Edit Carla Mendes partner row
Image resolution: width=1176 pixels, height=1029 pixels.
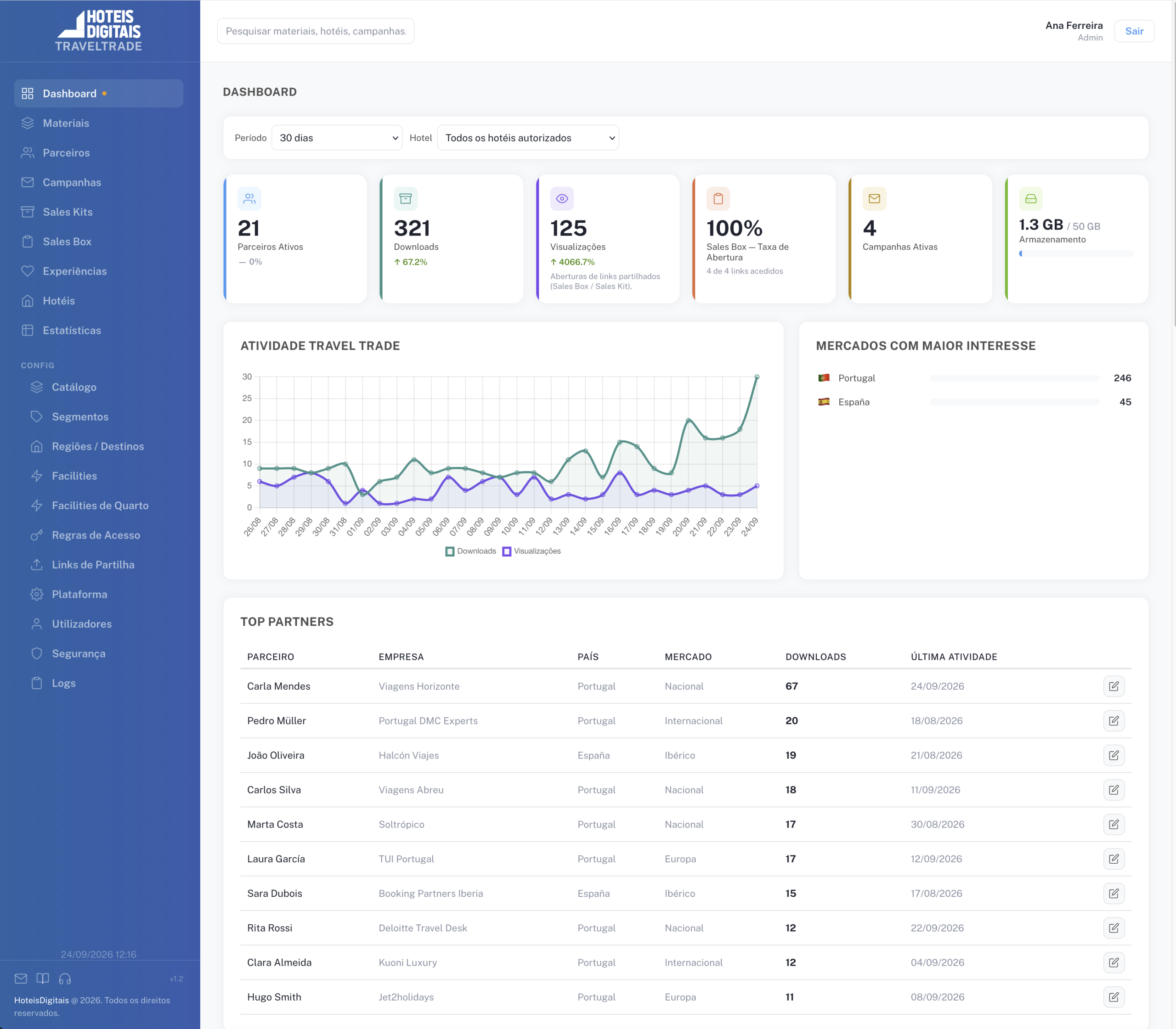click(1114, 686)
